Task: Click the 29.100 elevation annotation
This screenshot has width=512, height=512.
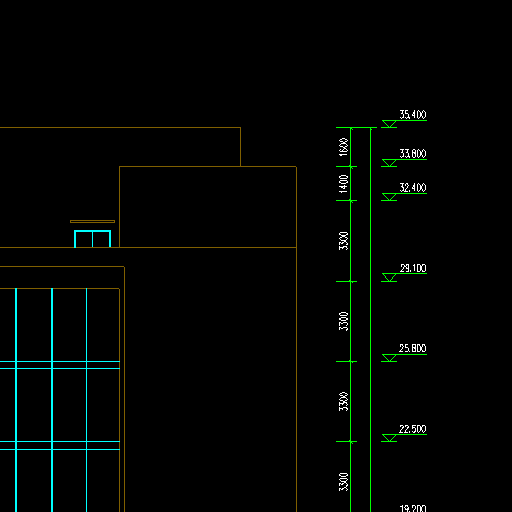Action: pyautogui.click(x=413, y=268)
